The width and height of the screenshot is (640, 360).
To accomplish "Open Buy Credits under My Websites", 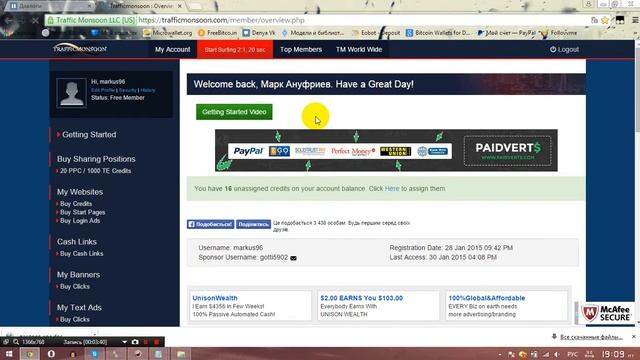I will [76, 204].
